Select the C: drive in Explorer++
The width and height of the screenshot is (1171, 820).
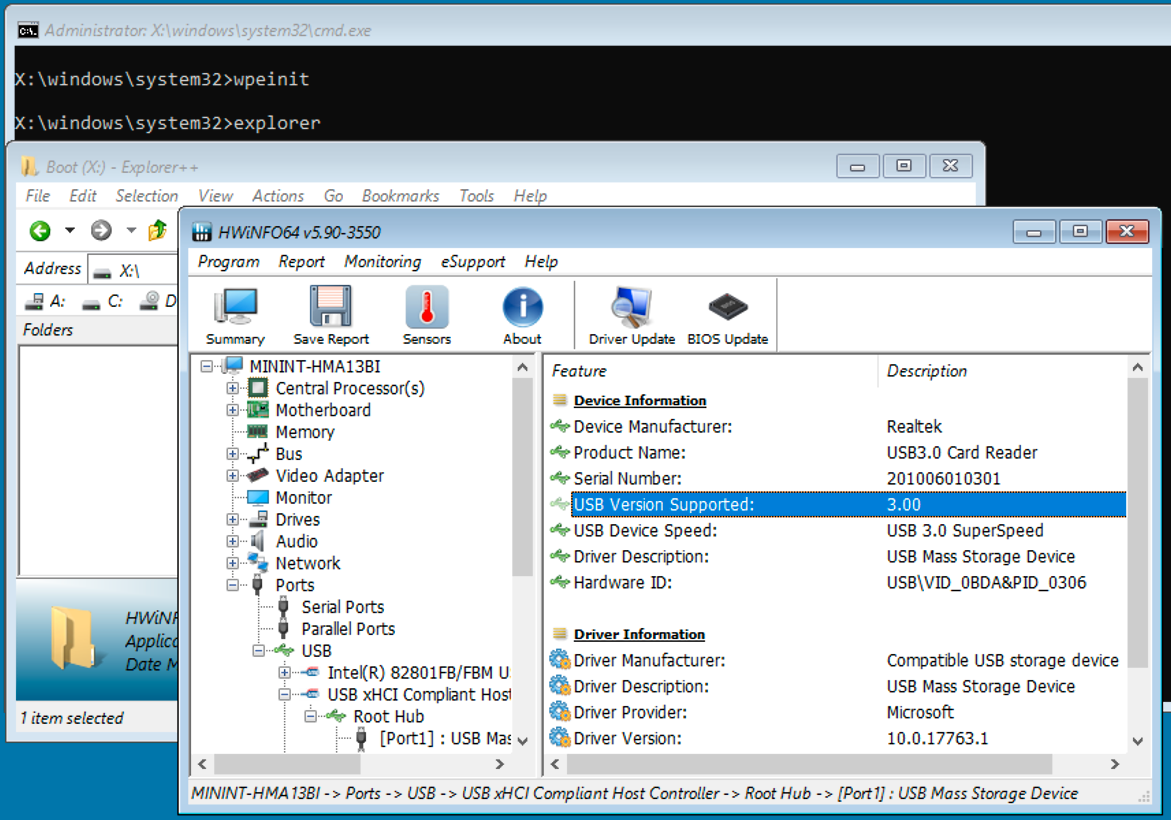coord(102,301)
